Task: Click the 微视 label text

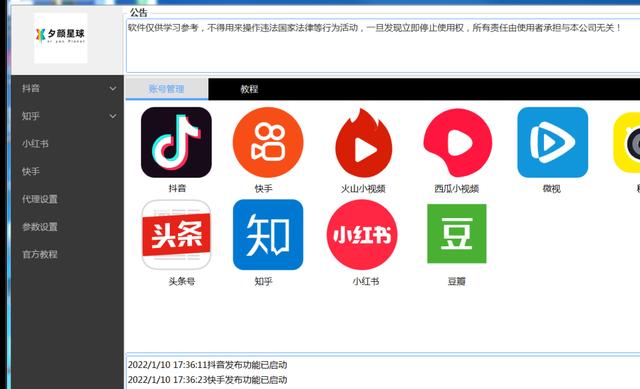Action: point(551,188)
